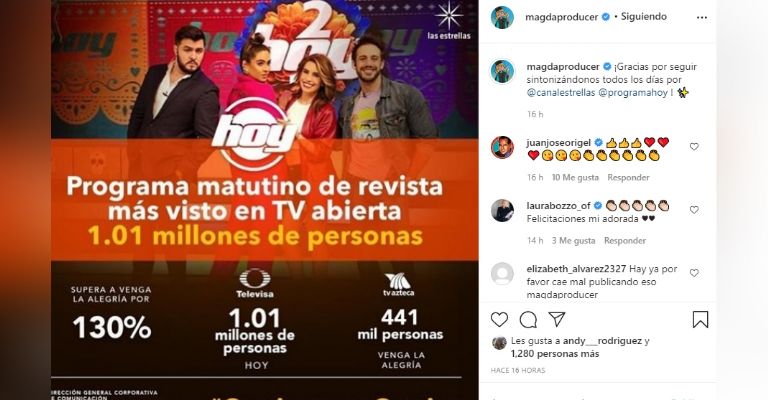Open the three-dots options menu

[x=702, y=17]
